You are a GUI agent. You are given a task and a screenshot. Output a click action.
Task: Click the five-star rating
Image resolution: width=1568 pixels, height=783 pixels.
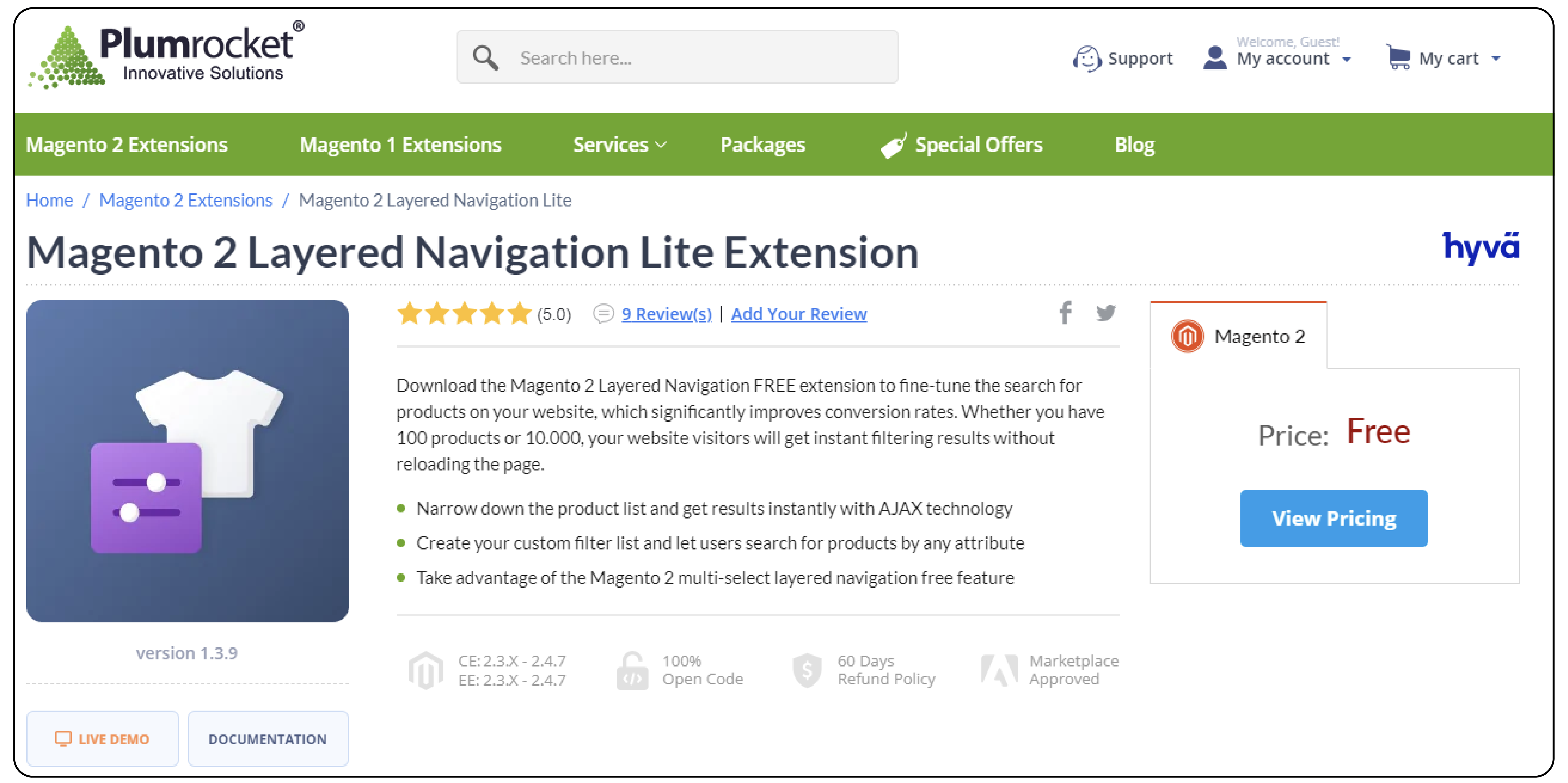pos(464,314)
